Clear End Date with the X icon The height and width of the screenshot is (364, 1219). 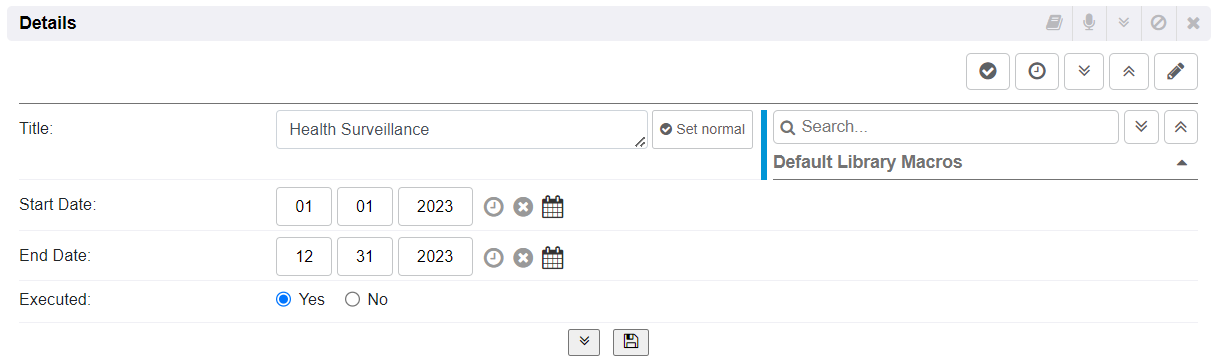pos(523,258)
